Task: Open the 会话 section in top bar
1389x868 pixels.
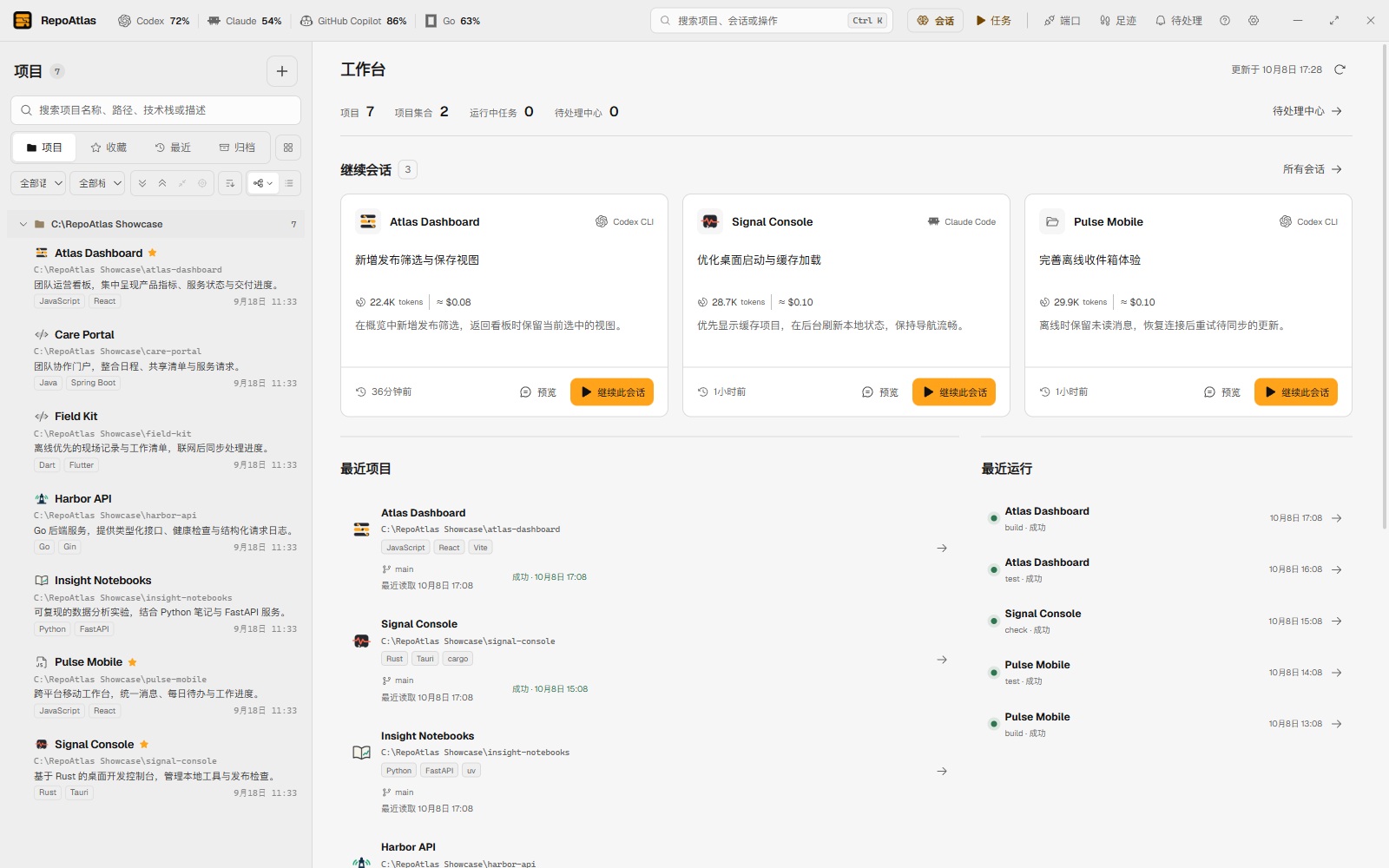Action: tap(935, 21)
